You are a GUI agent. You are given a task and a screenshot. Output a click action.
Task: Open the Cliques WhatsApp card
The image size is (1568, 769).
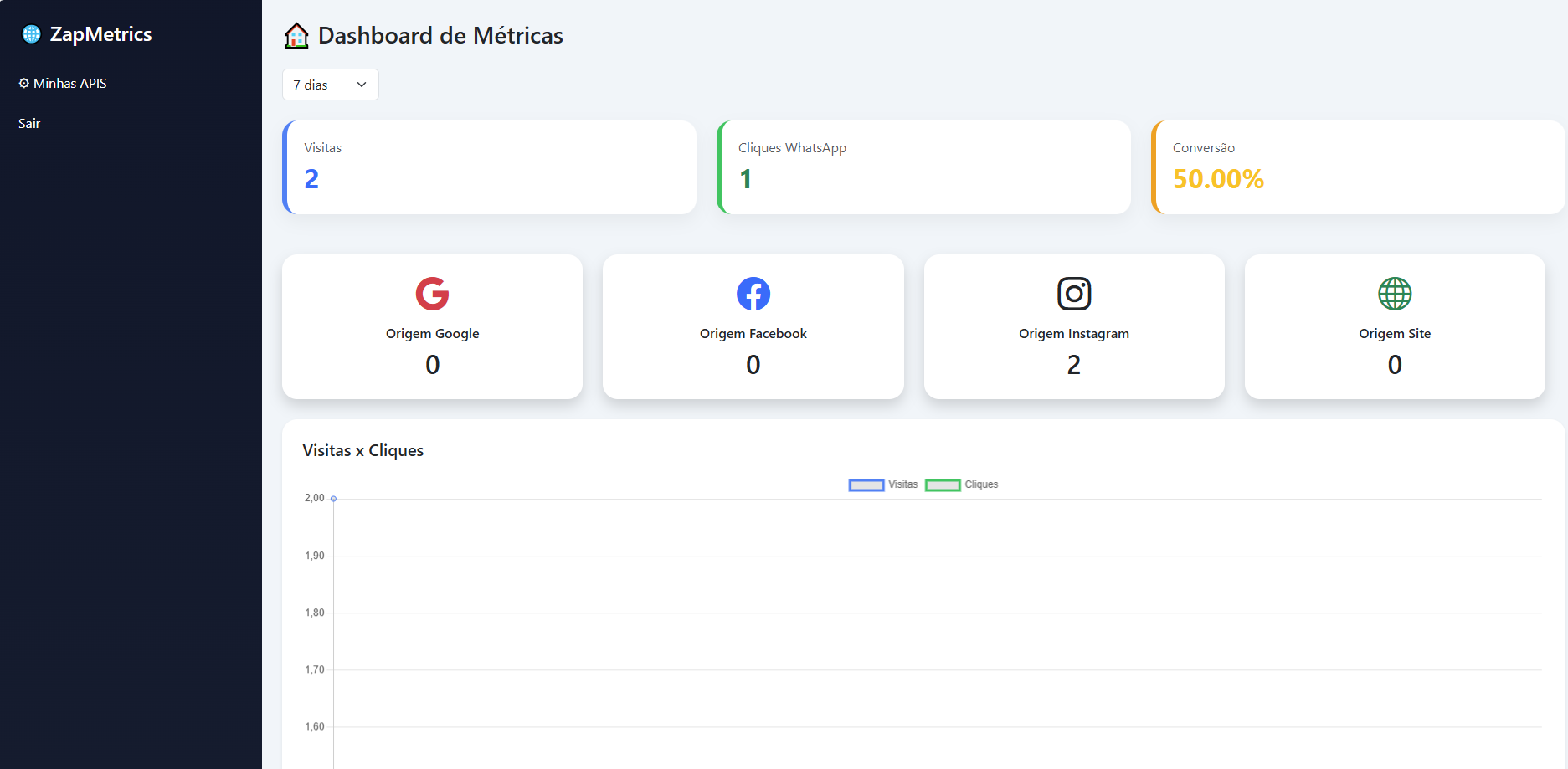point(923,167)
